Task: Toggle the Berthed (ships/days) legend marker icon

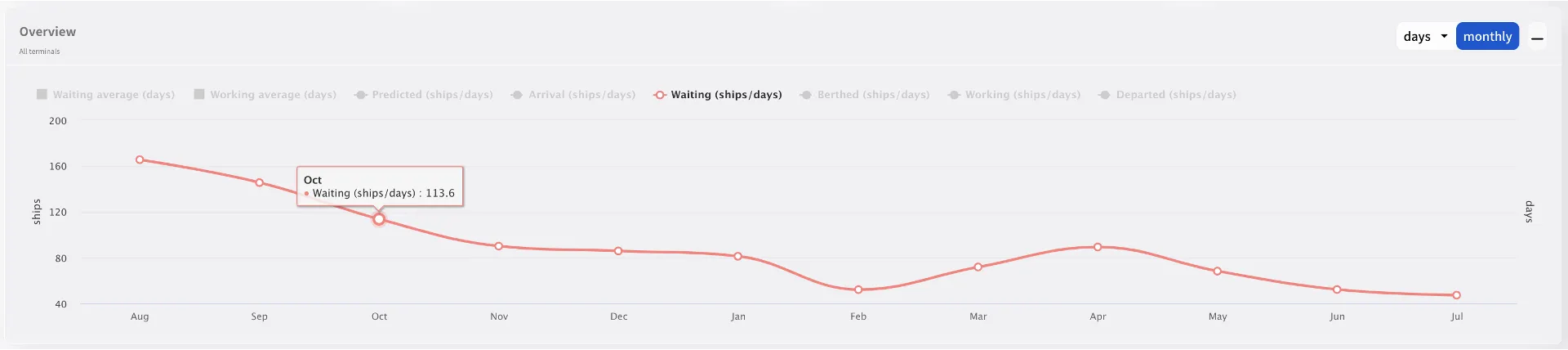Action: [806, 95]
